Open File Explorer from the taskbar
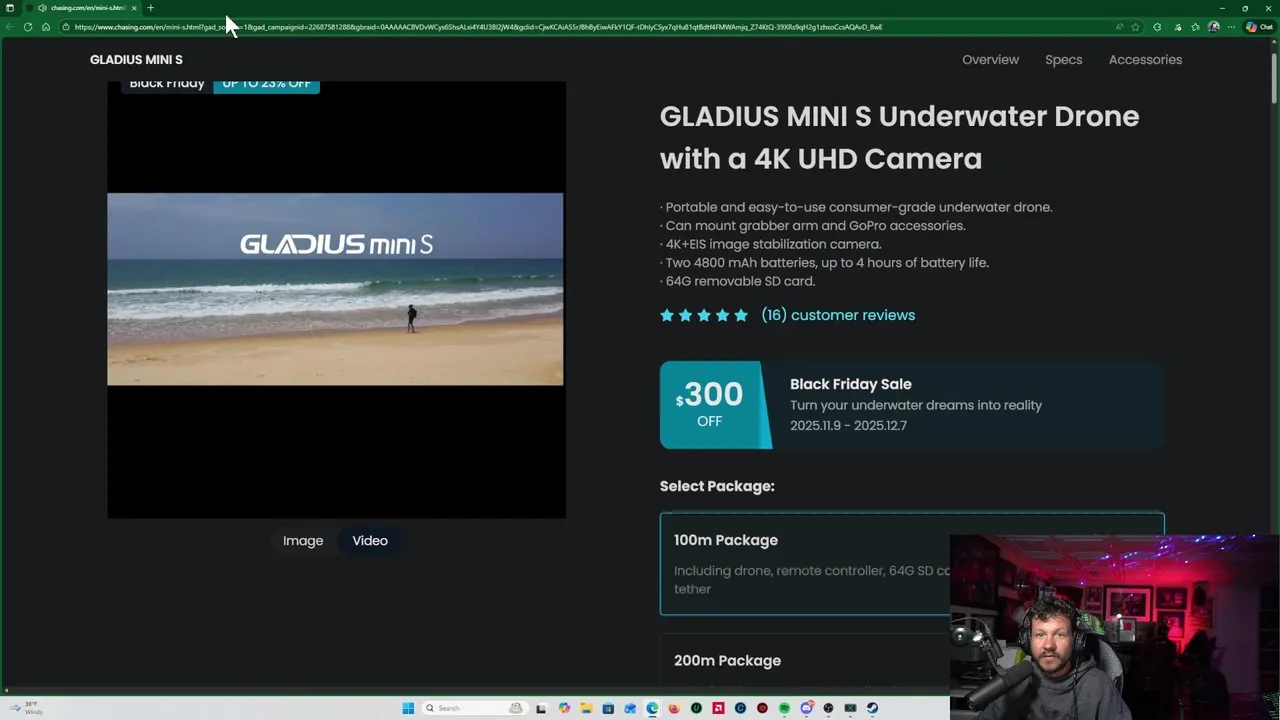This screenshot has width=1280, height=720. point(587,708)
